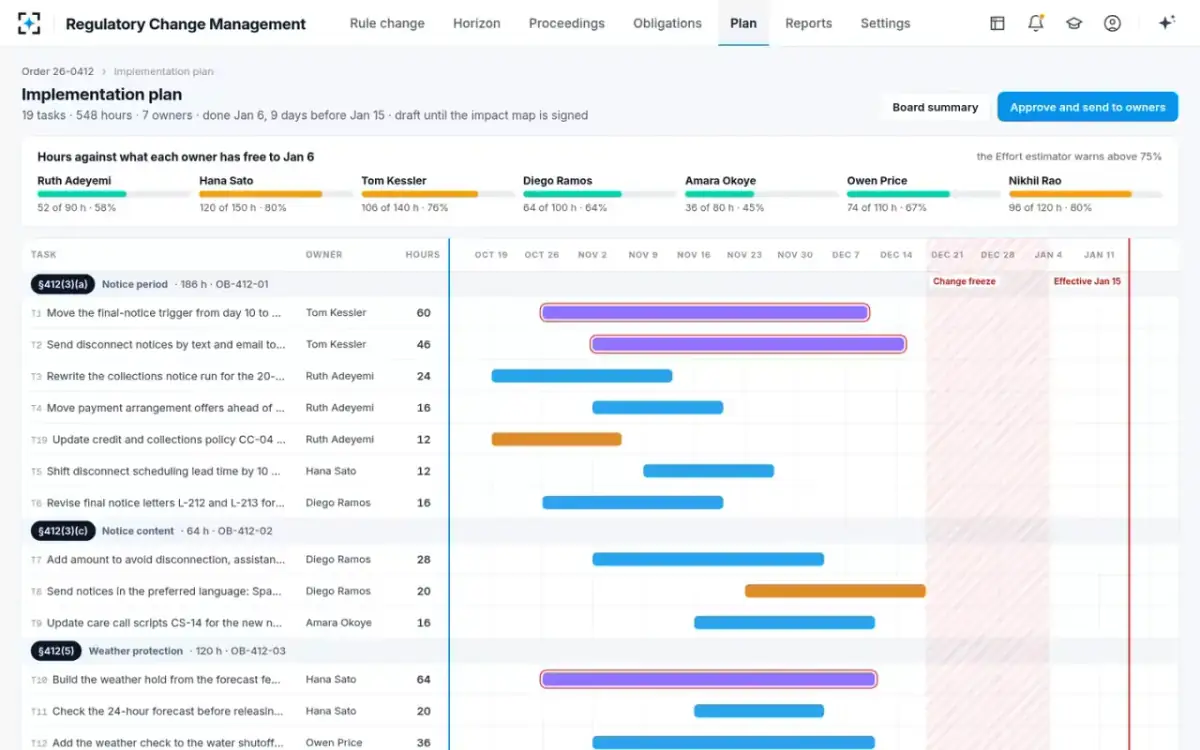Select task 'Send disconnect notices by text and email'

pos(166,344)
